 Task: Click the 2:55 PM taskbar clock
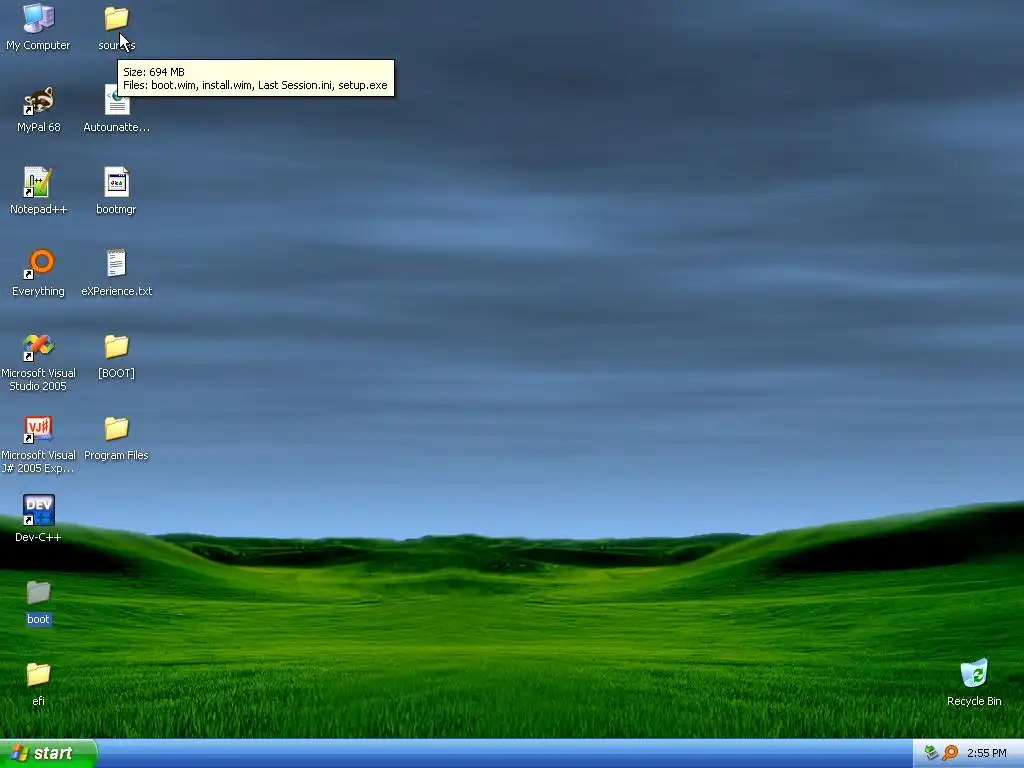pyautogui.click(x=987, y=753)
